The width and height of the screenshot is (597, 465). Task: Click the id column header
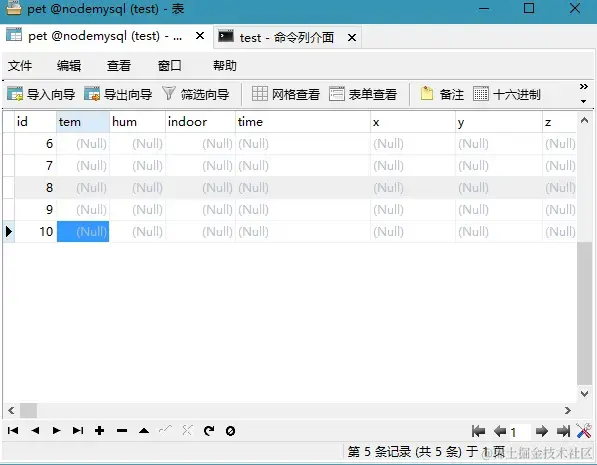click(35, 122)
